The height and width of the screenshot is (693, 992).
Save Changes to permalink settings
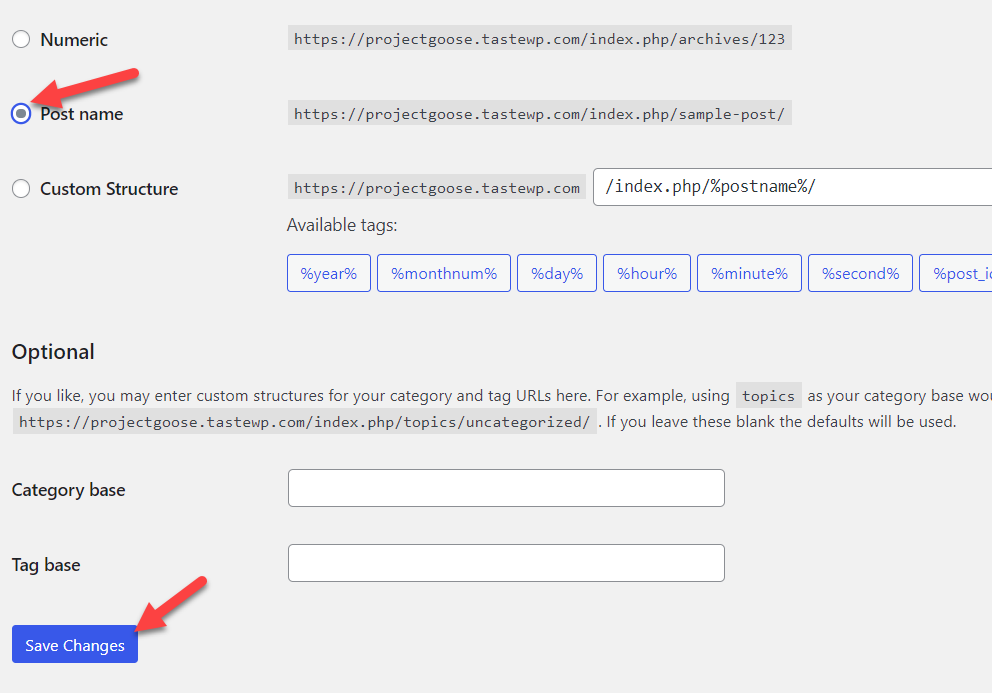click(75, 645)
